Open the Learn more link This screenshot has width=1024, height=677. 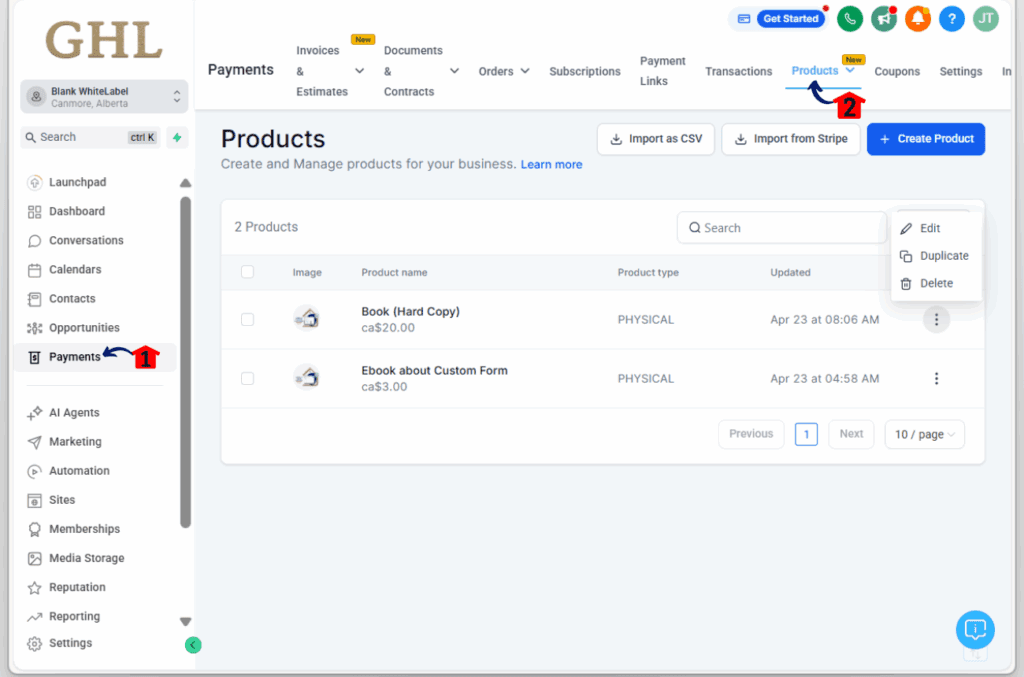[551, 164]
